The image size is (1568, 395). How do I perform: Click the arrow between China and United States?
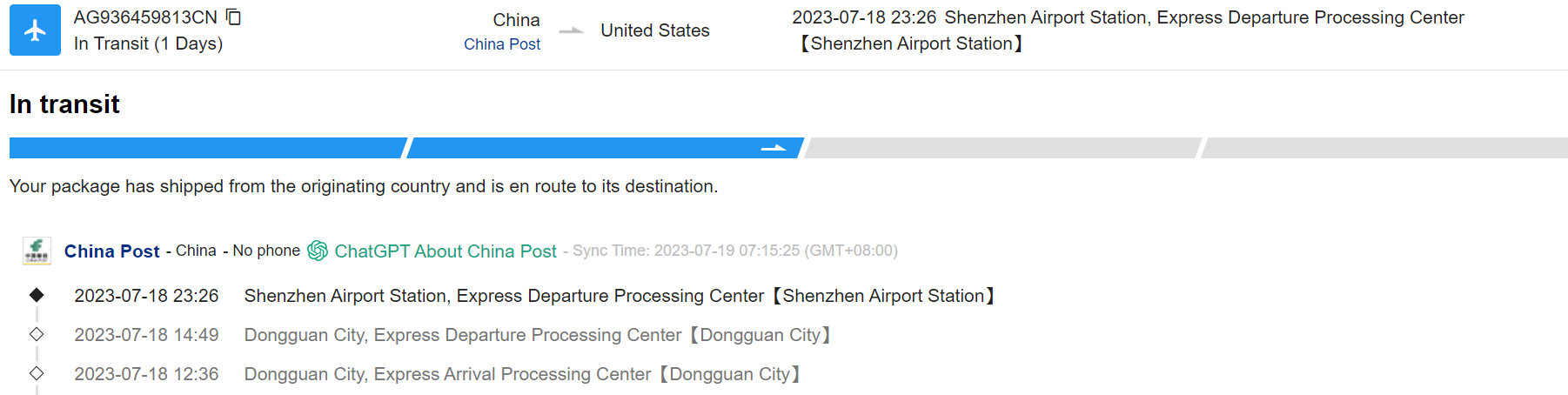click(x=571, y=31)
